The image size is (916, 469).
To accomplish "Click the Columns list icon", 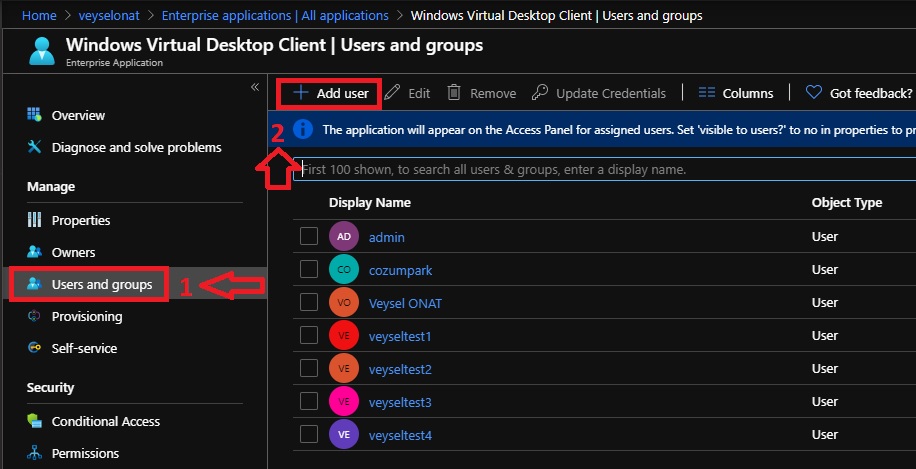I will pos(707,93).
